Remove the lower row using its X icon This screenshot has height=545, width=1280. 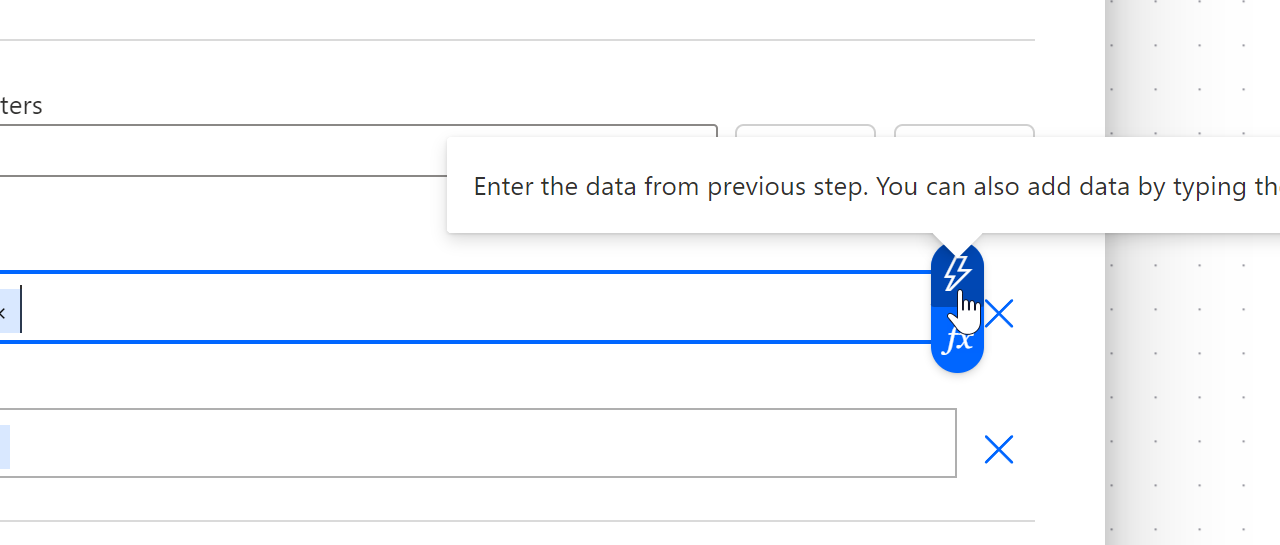click(999, 450)
